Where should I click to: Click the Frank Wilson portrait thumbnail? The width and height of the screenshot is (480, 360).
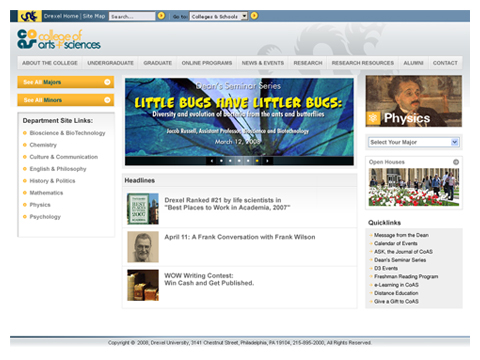point(143,247)
